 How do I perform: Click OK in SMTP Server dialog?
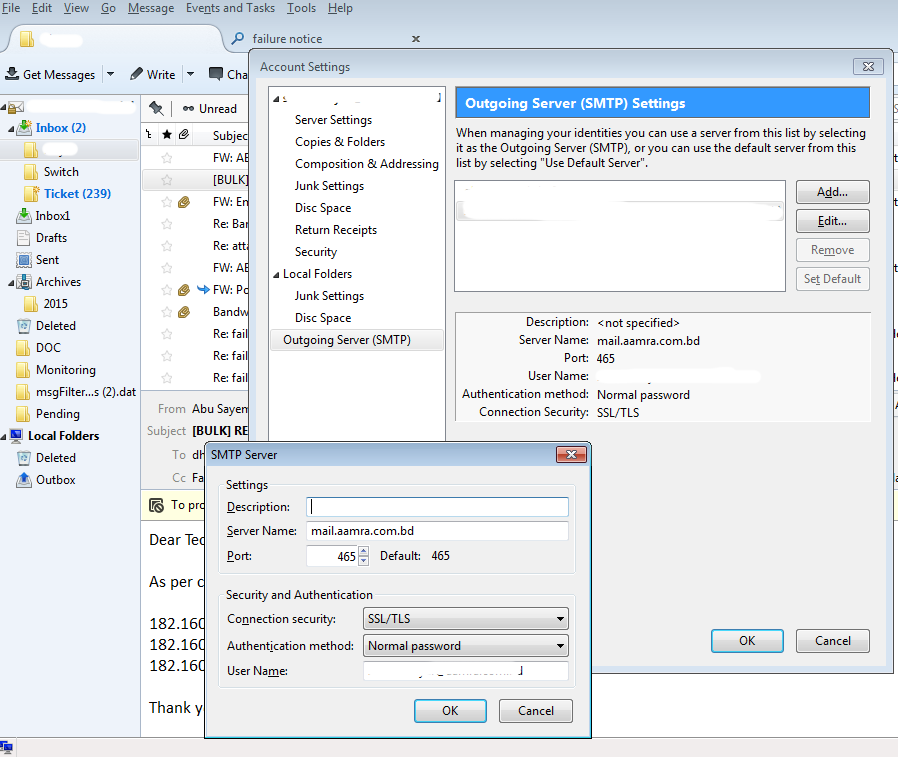tap(450, 711)
